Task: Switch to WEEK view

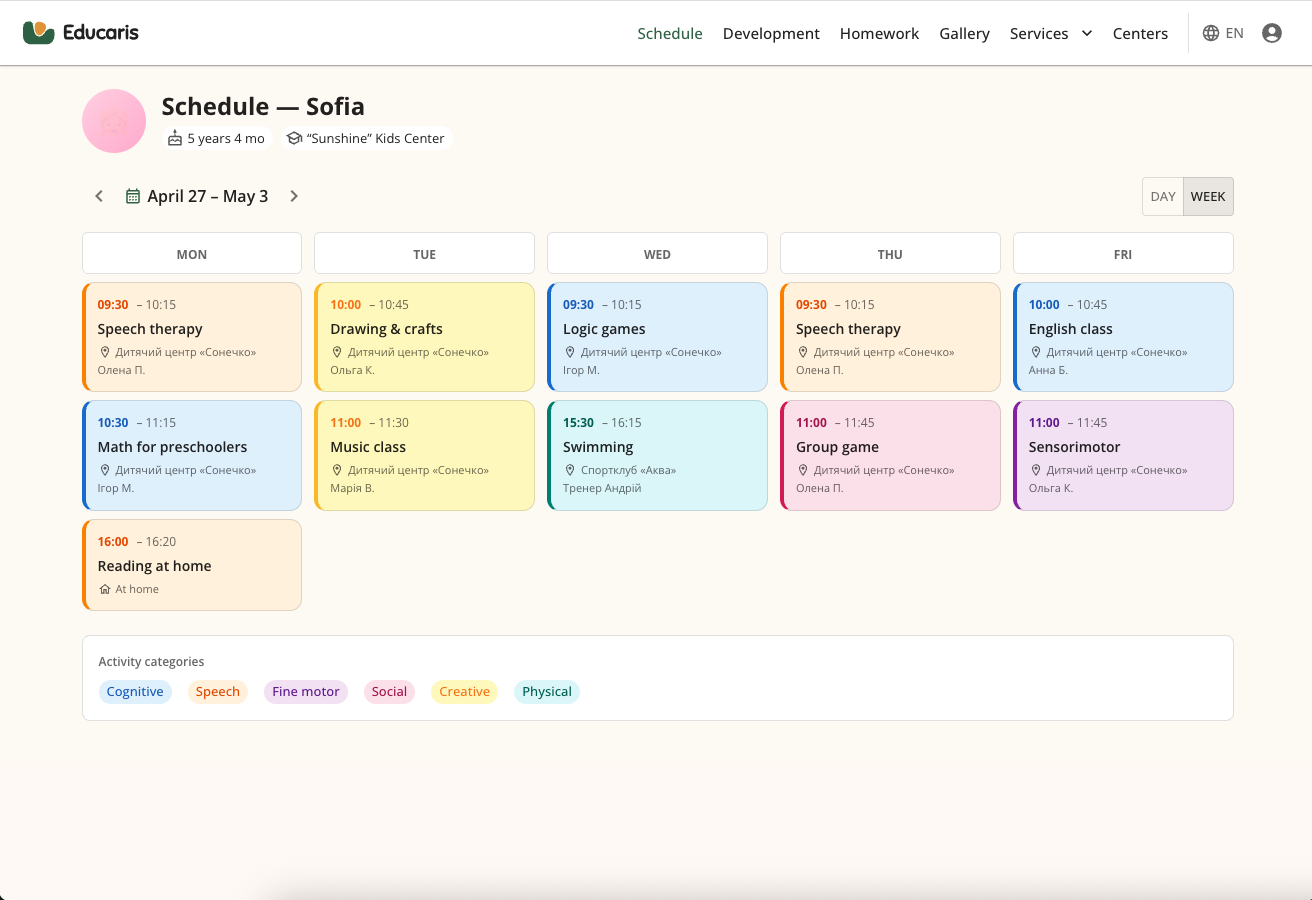Action: click(1208, 196)
